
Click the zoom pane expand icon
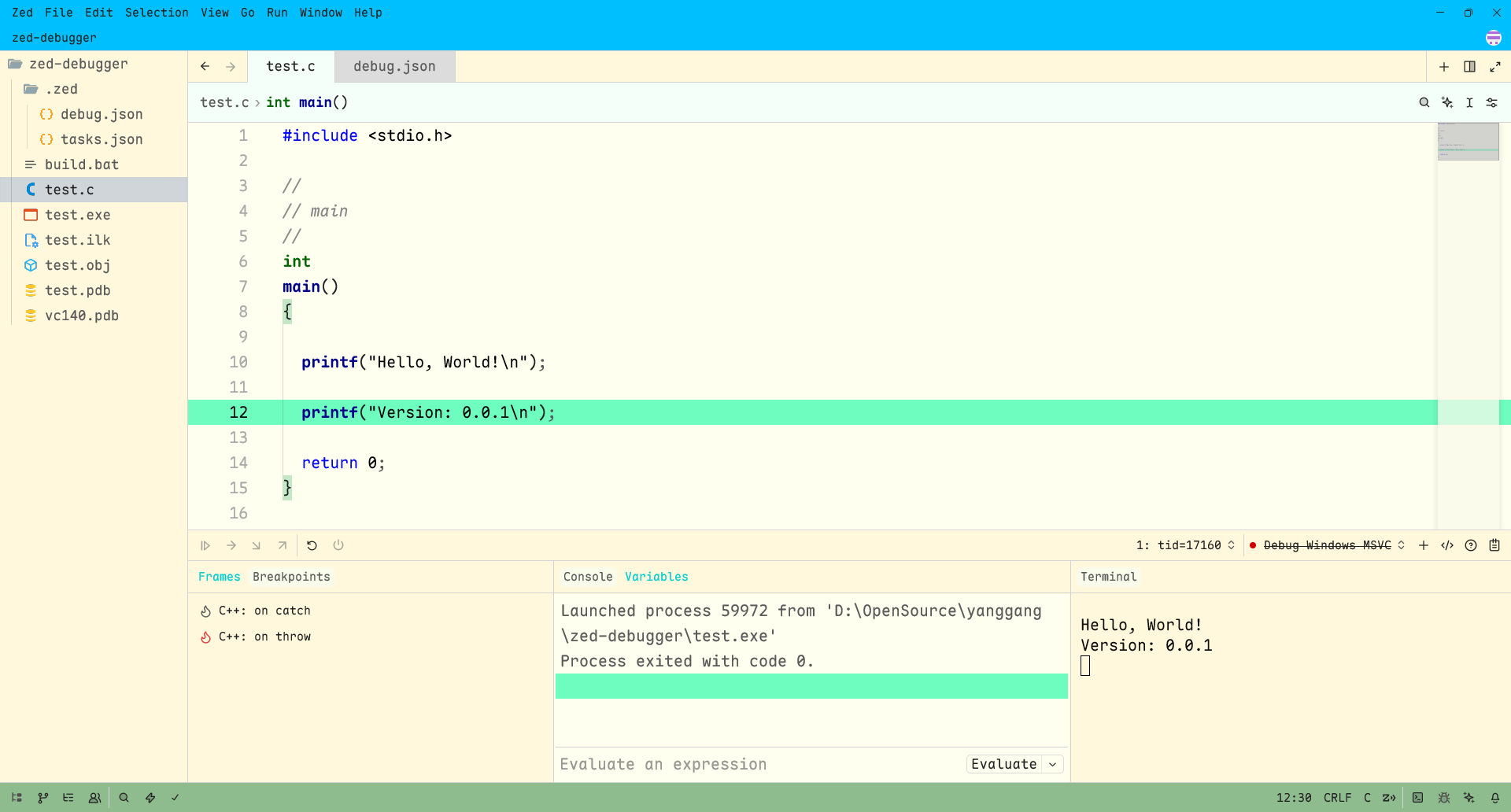pyautogui.click(x=1494, y=67)
